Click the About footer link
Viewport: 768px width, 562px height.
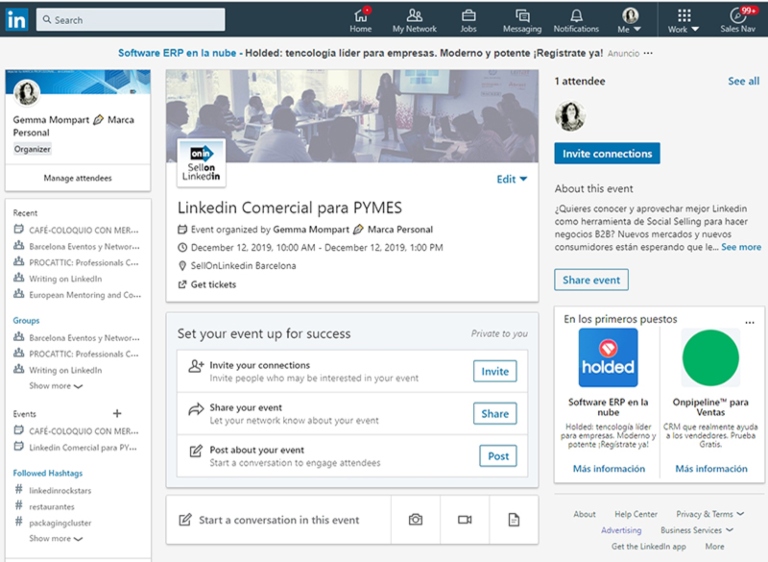click(x=584, y=514)
